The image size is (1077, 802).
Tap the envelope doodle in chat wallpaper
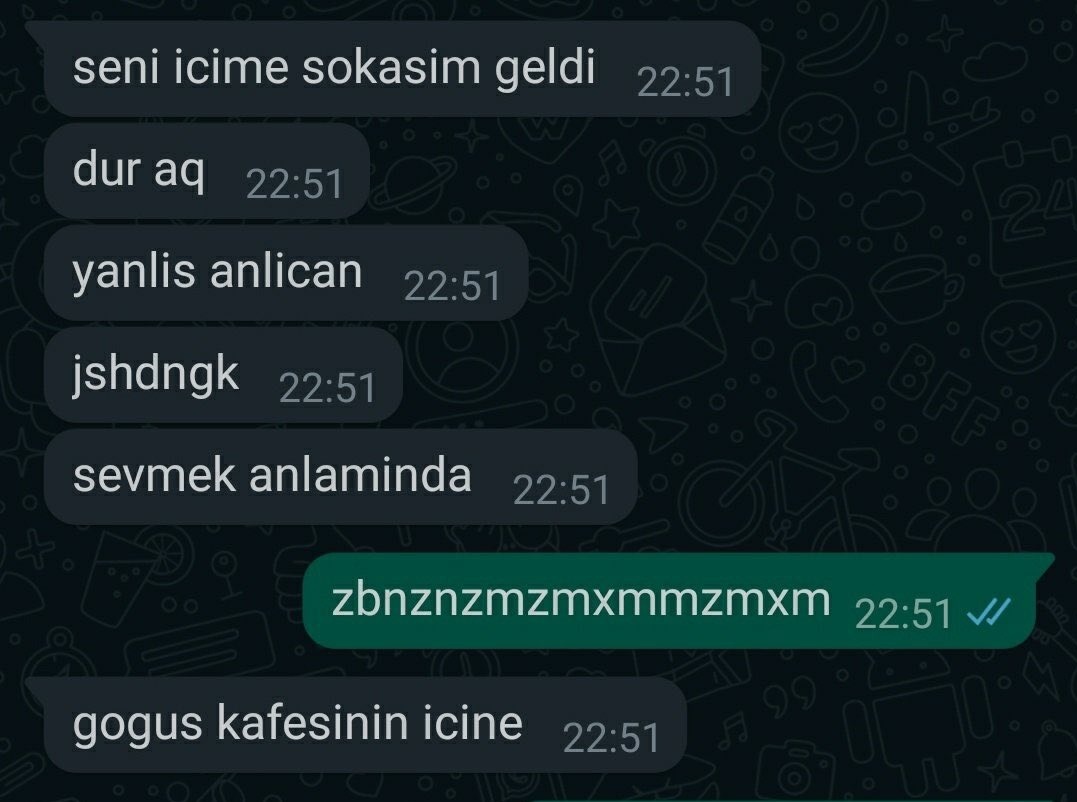tap(658, 319)
